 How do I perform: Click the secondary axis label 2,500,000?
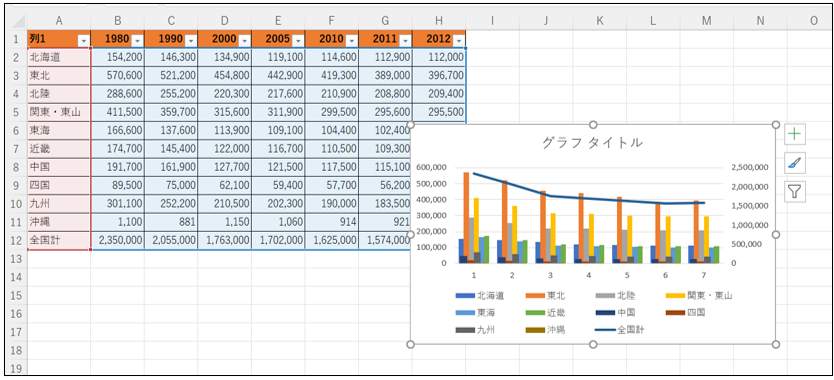(x=749, y=168)
